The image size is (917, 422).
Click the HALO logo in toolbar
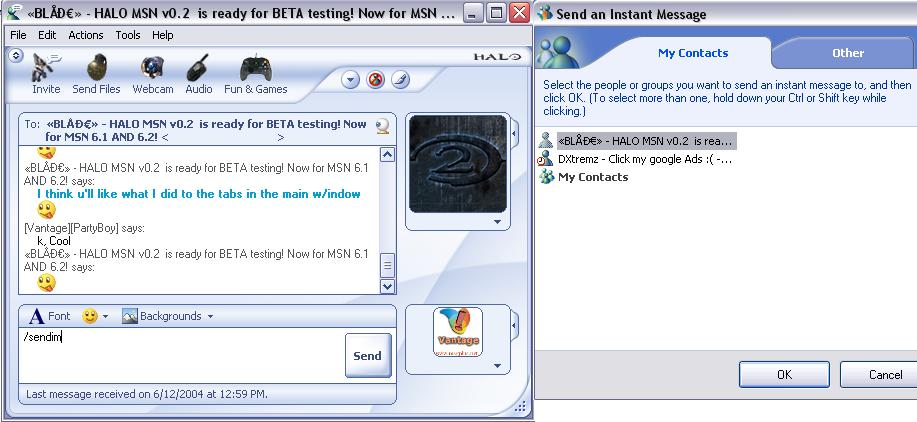(497, 57)
